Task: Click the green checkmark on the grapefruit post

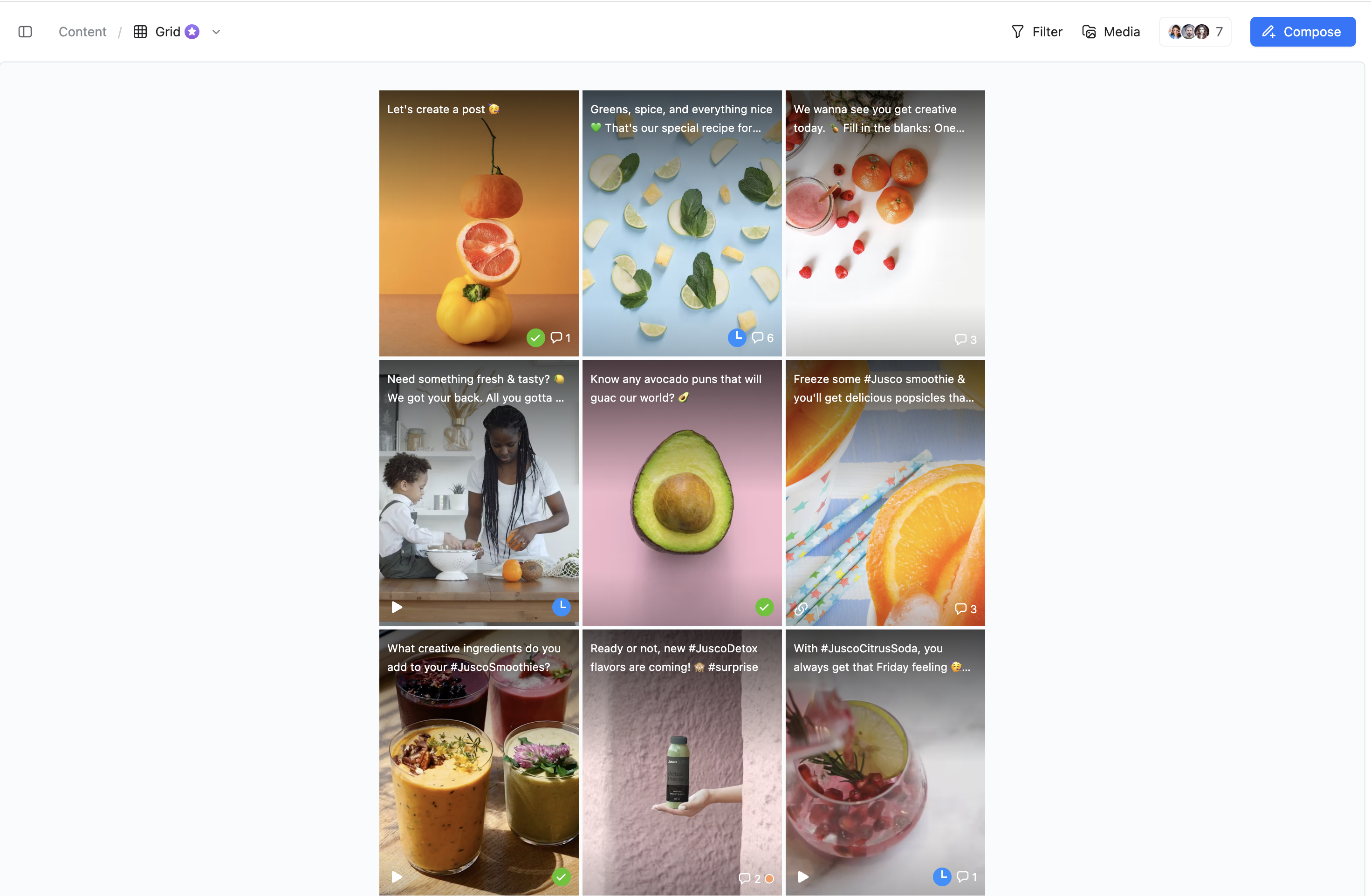Action: 536,337
